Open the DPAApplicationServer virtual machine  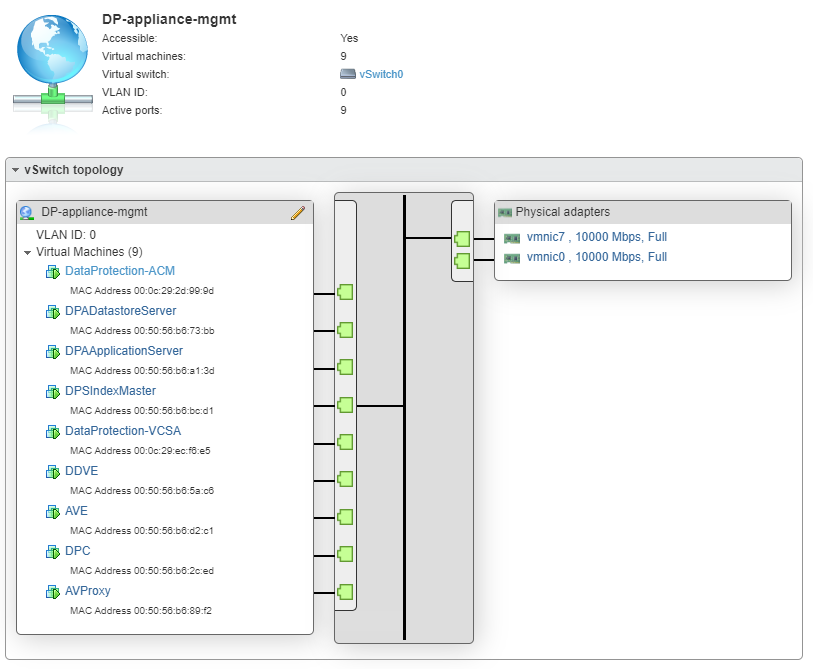124,351
